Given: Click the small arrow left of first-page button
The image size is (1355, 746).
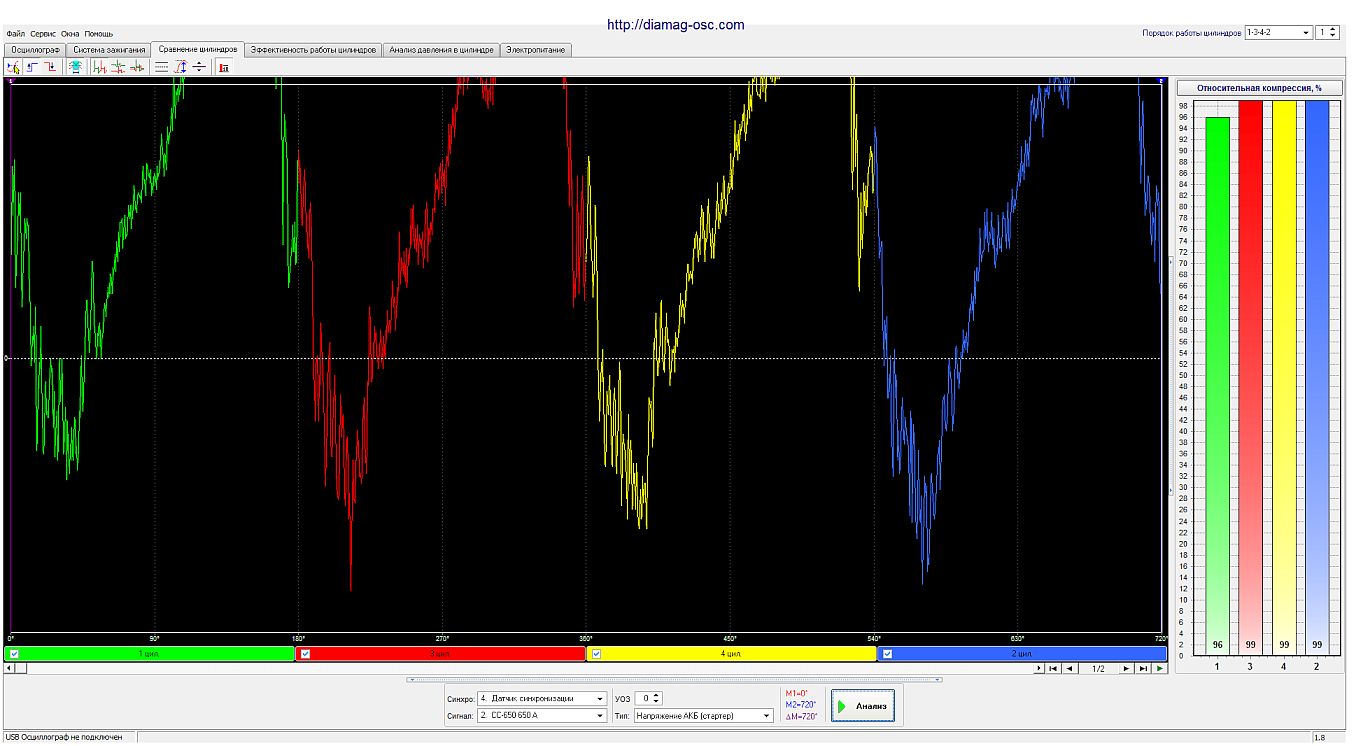Looking at the screenshot, I should tap(1039, 668).
